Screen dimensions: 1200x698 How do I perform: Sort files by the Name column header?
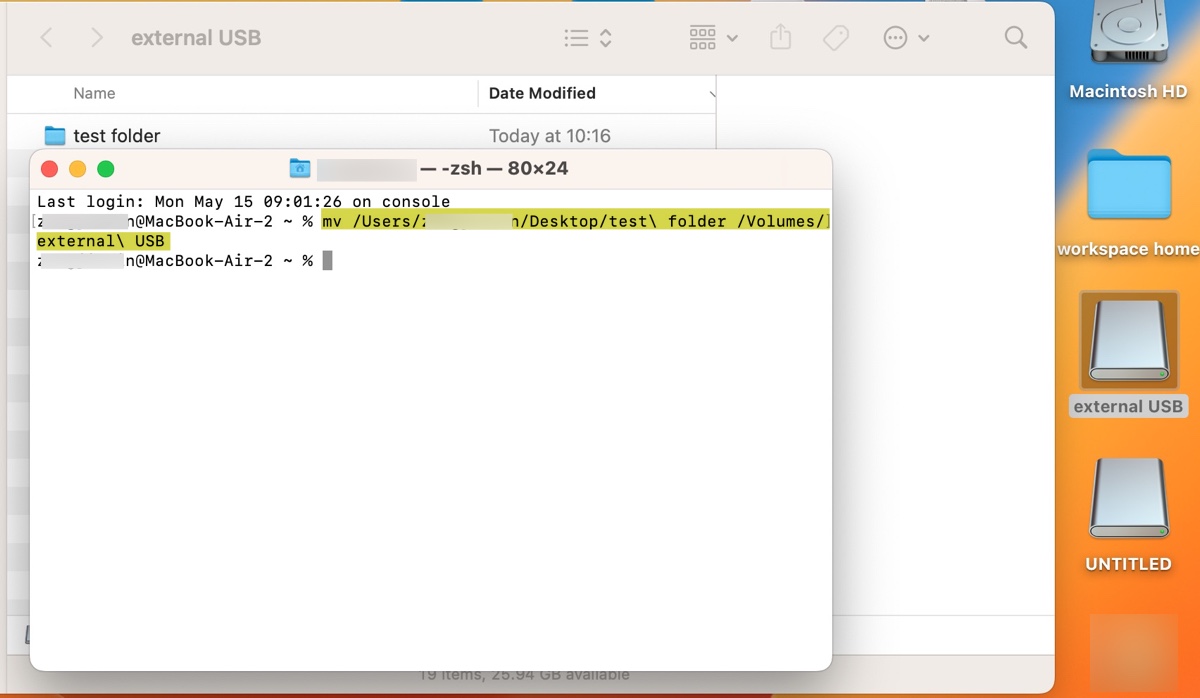tap(94, 93)
